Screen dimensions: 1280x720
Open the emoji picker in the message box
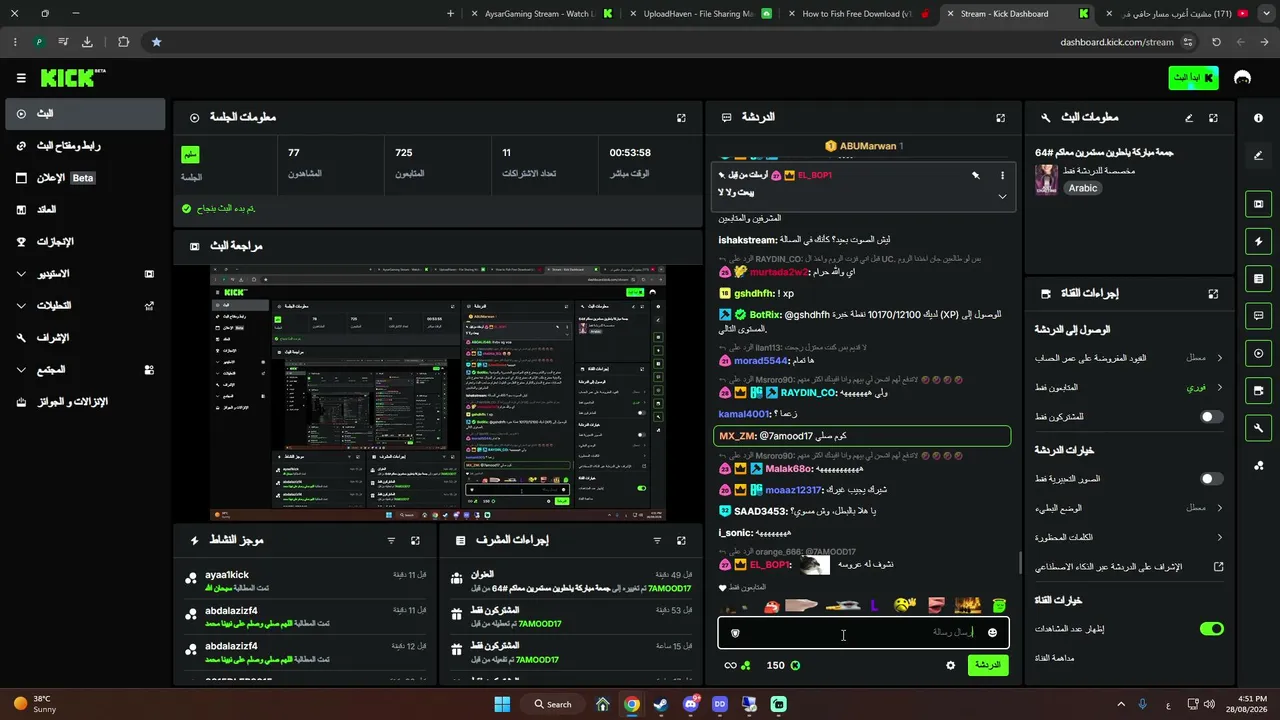(992, 633)
